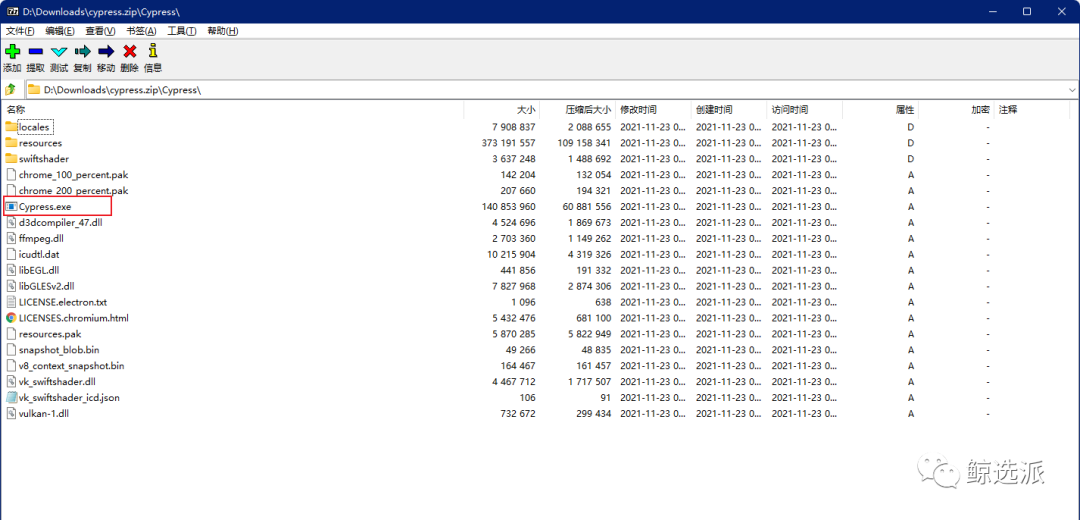The width and height of the screenshot is (1080, 520).
Task: Select the resources folder icon
Action: [10, 143]
